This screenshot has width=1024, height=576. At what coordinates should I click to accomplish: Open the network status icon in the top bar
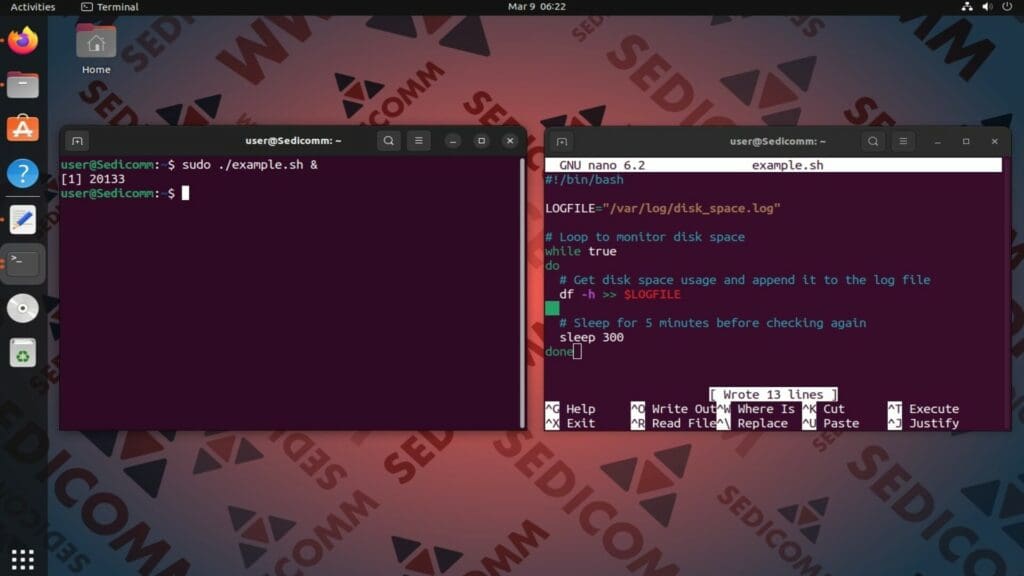click(967, 7)
